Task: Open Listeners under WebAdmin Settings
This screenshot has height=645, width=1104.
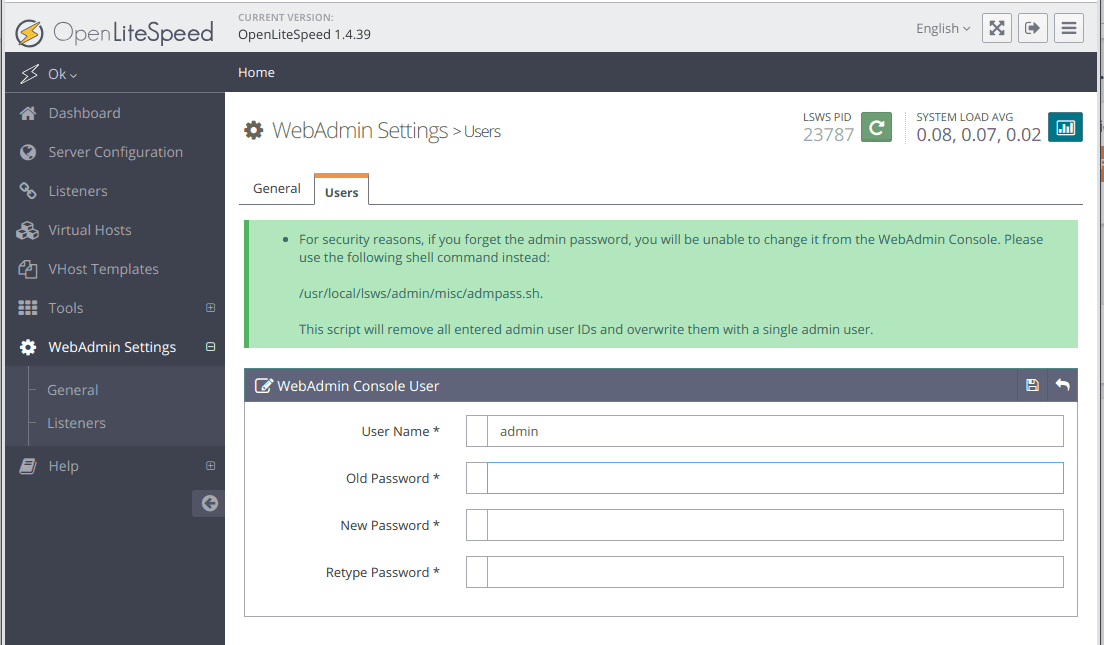Action: point(76,423)
